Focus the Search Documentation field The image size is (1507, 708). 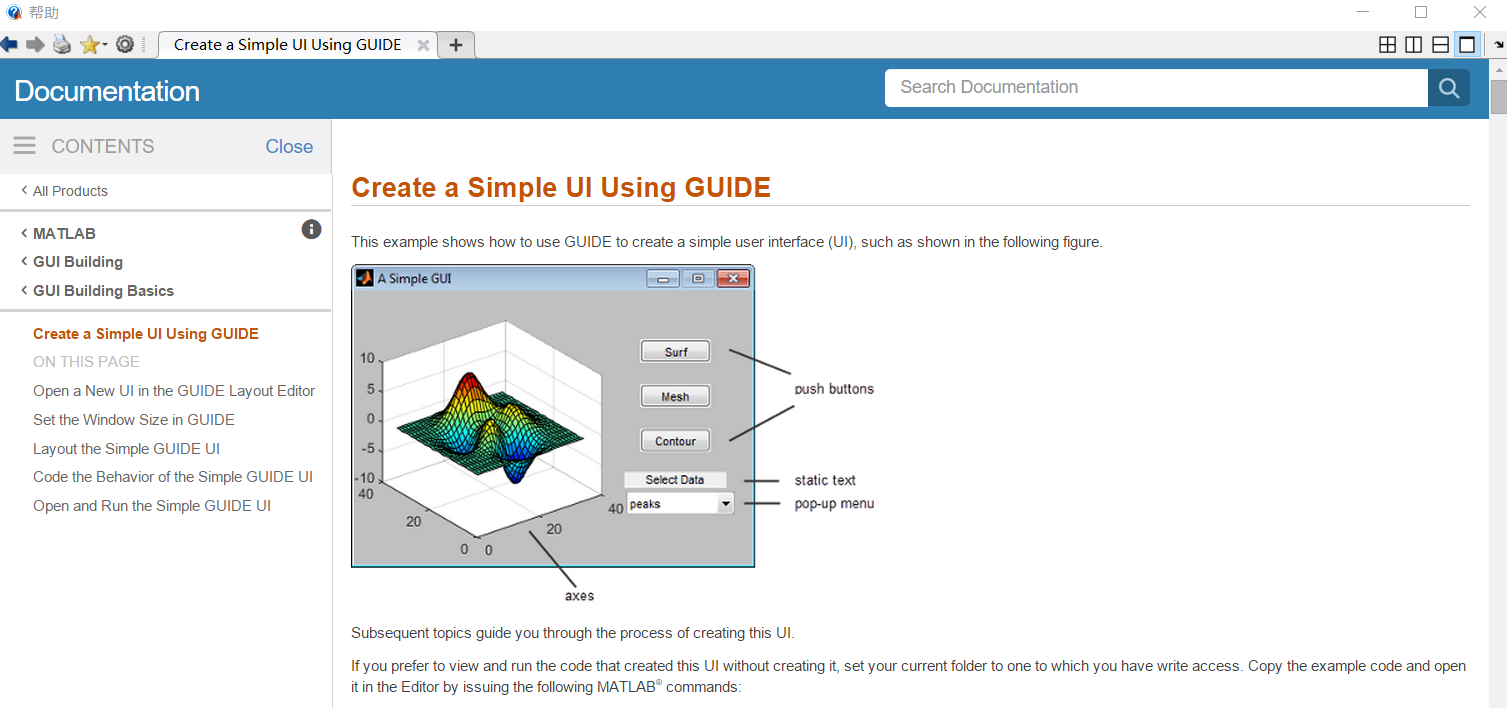pyautogui.click(x=1156, y=88)
